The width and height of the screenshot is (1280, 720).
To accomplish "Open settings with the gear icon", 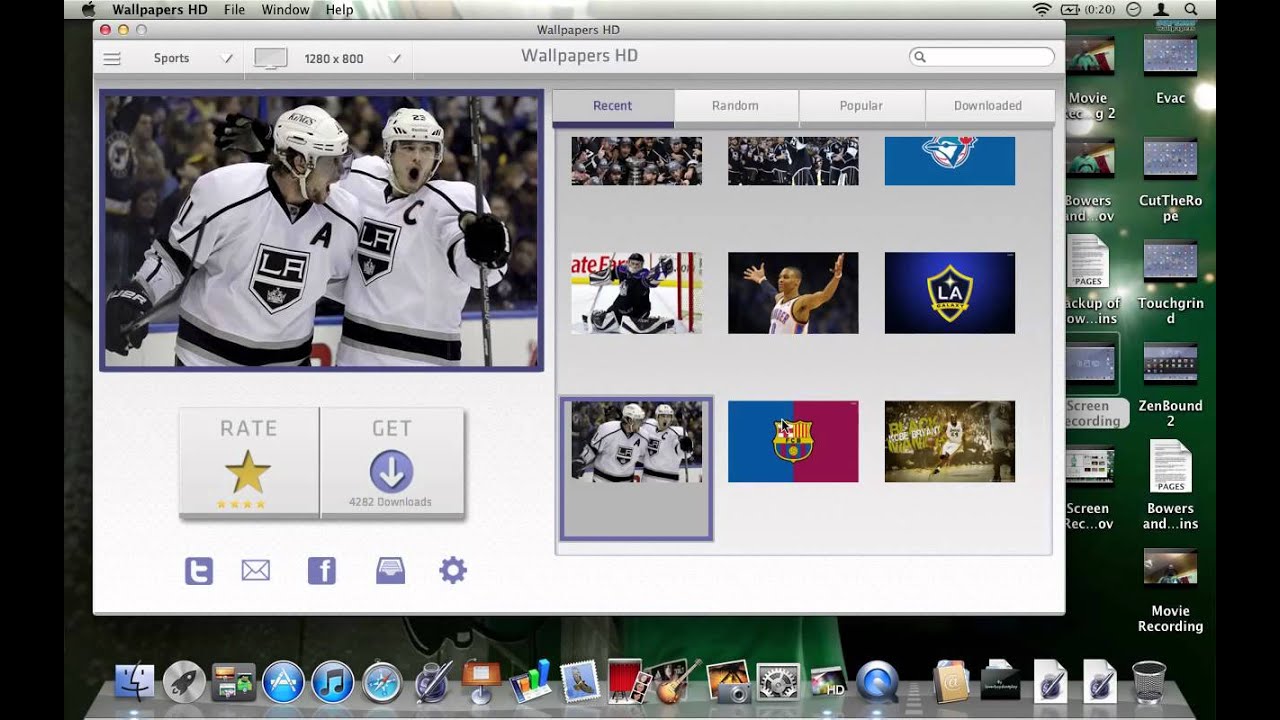I will click(453, 571).
